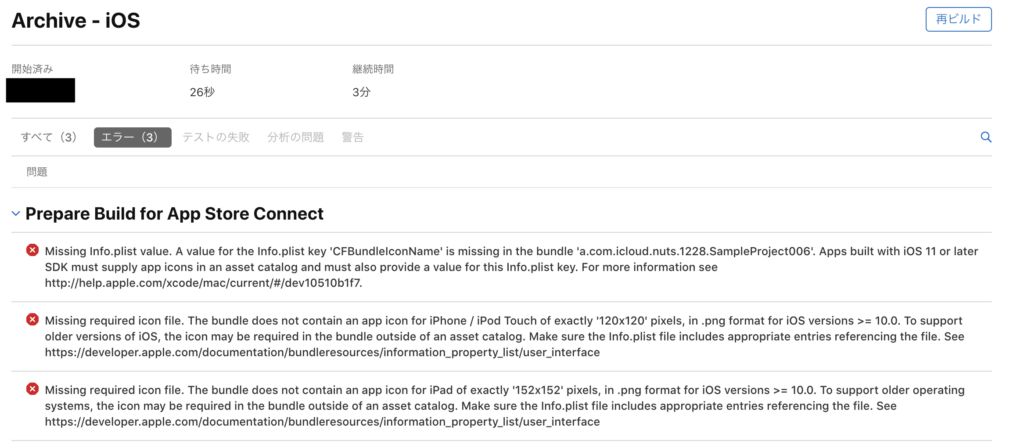The width and height of the screenshot is (1024, 448).
Task: Switch to the すべて (3) tab
Action: click(49, 137)
